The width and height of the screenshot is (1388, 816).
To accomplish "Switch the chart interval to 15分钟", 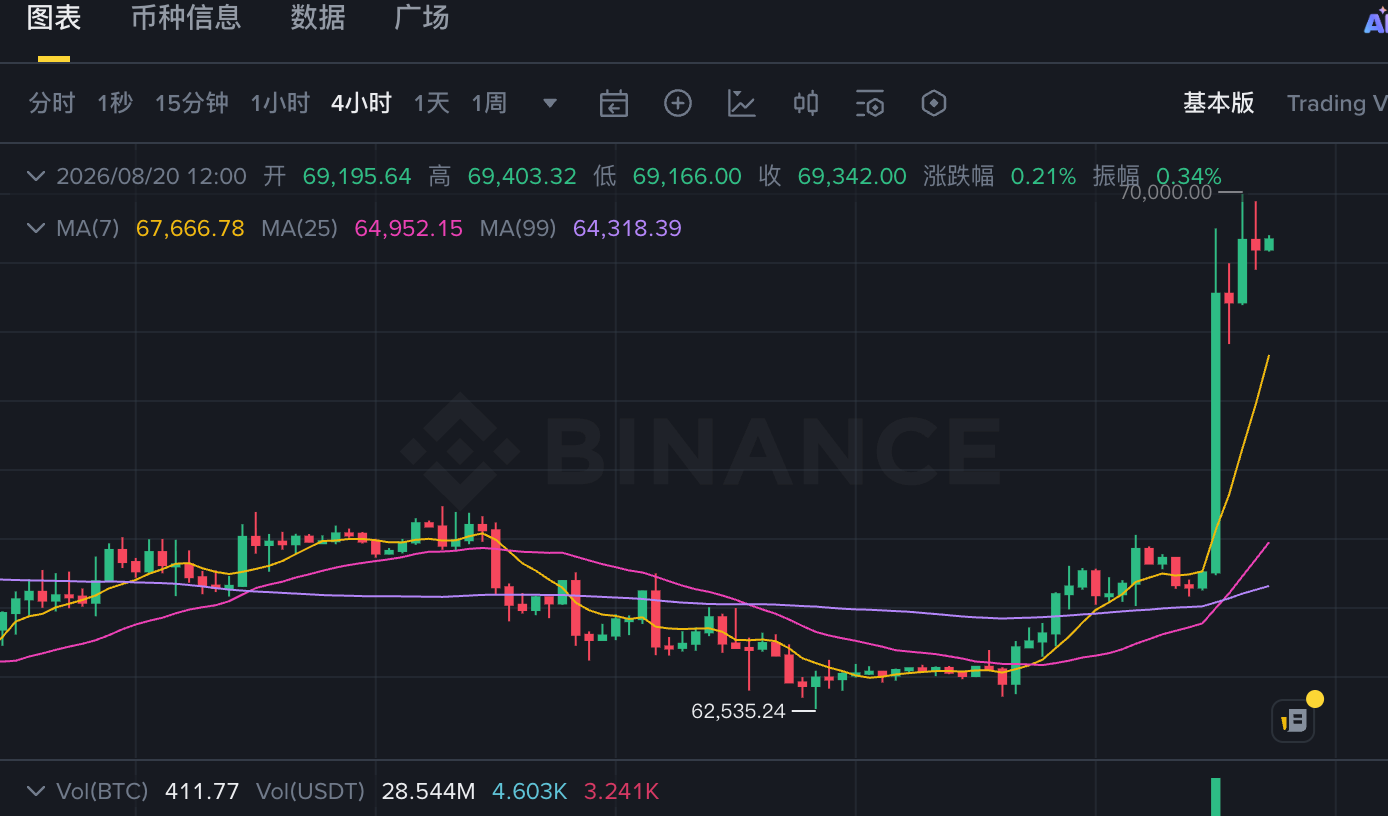I will [192, 103].
